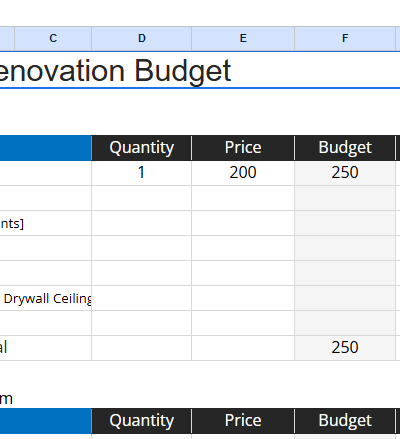Select the subtotal Budget cell 250

[x=345, y=348]
